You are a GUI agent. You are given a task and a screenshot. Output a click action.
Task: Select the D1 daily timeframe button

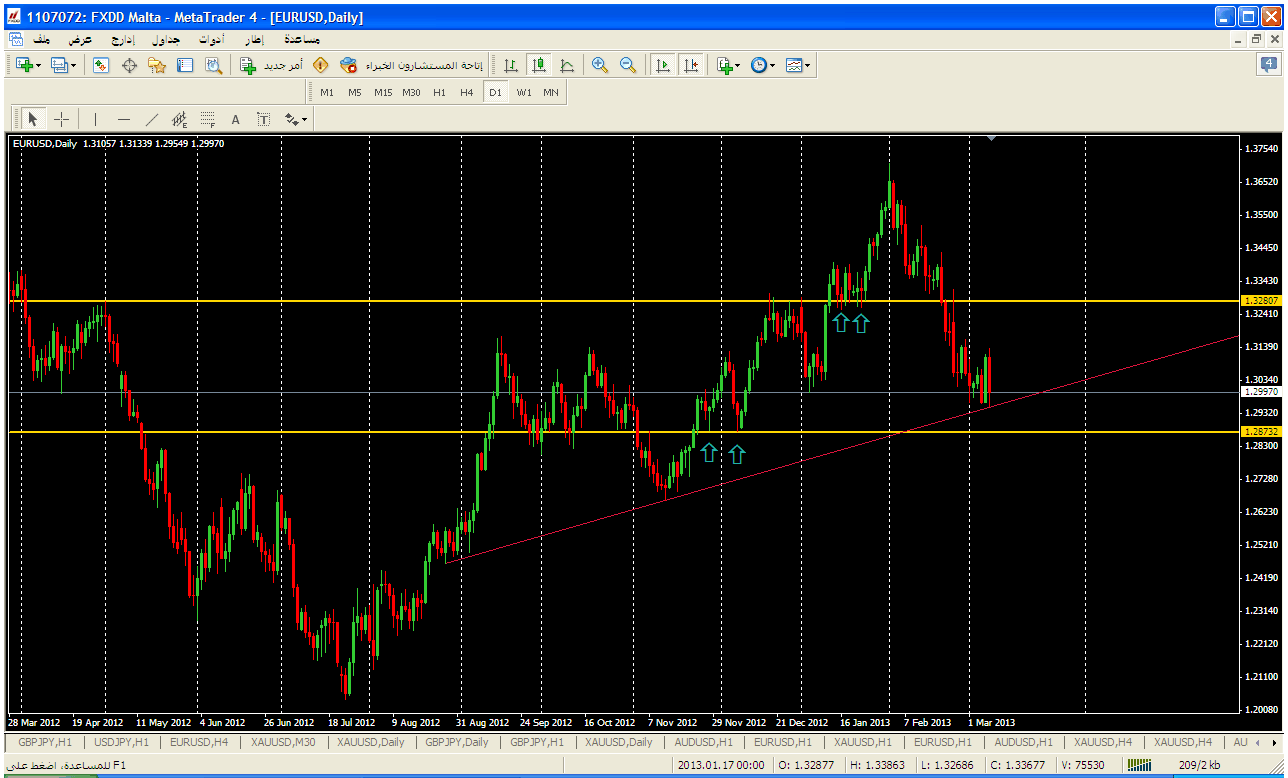495,92
